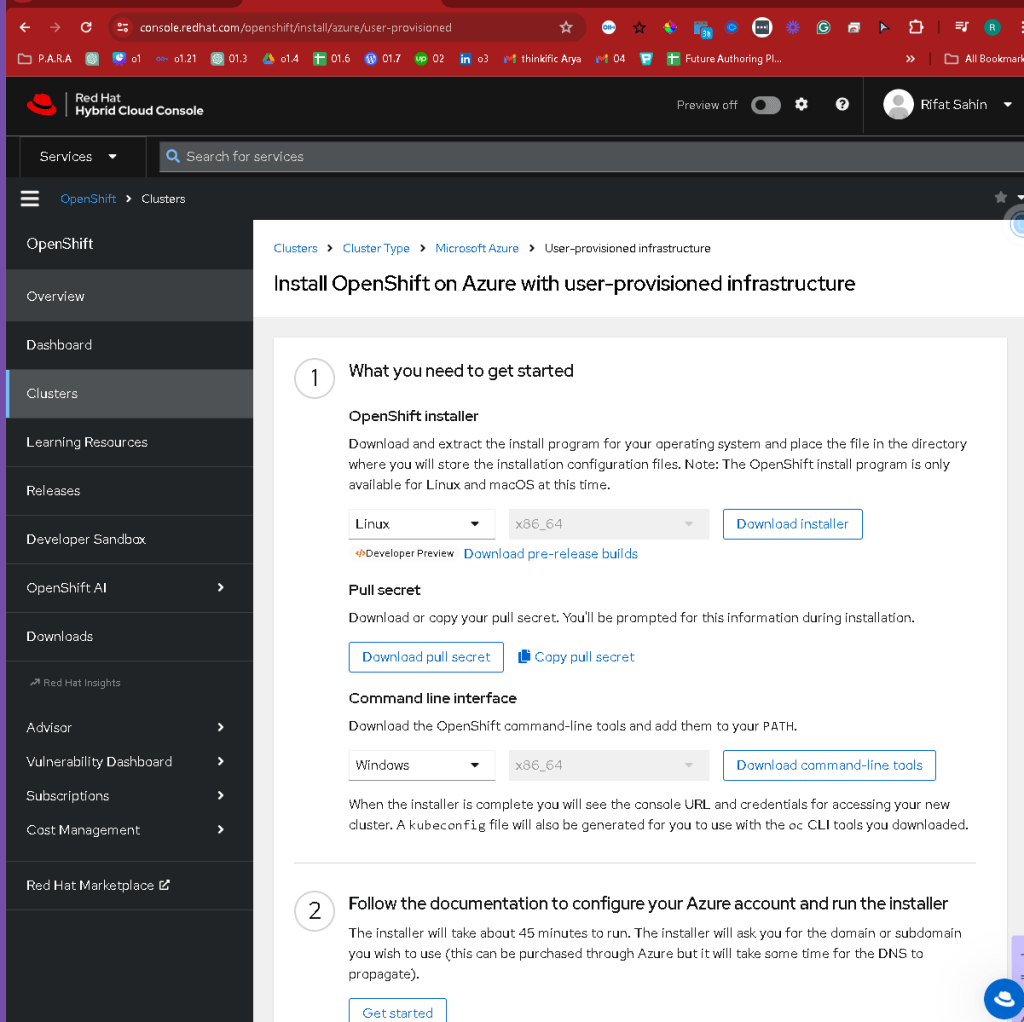The image size is (1024, 1022).
Task: Click the Clusters breadcrumb link
Action: coord(295,248)
